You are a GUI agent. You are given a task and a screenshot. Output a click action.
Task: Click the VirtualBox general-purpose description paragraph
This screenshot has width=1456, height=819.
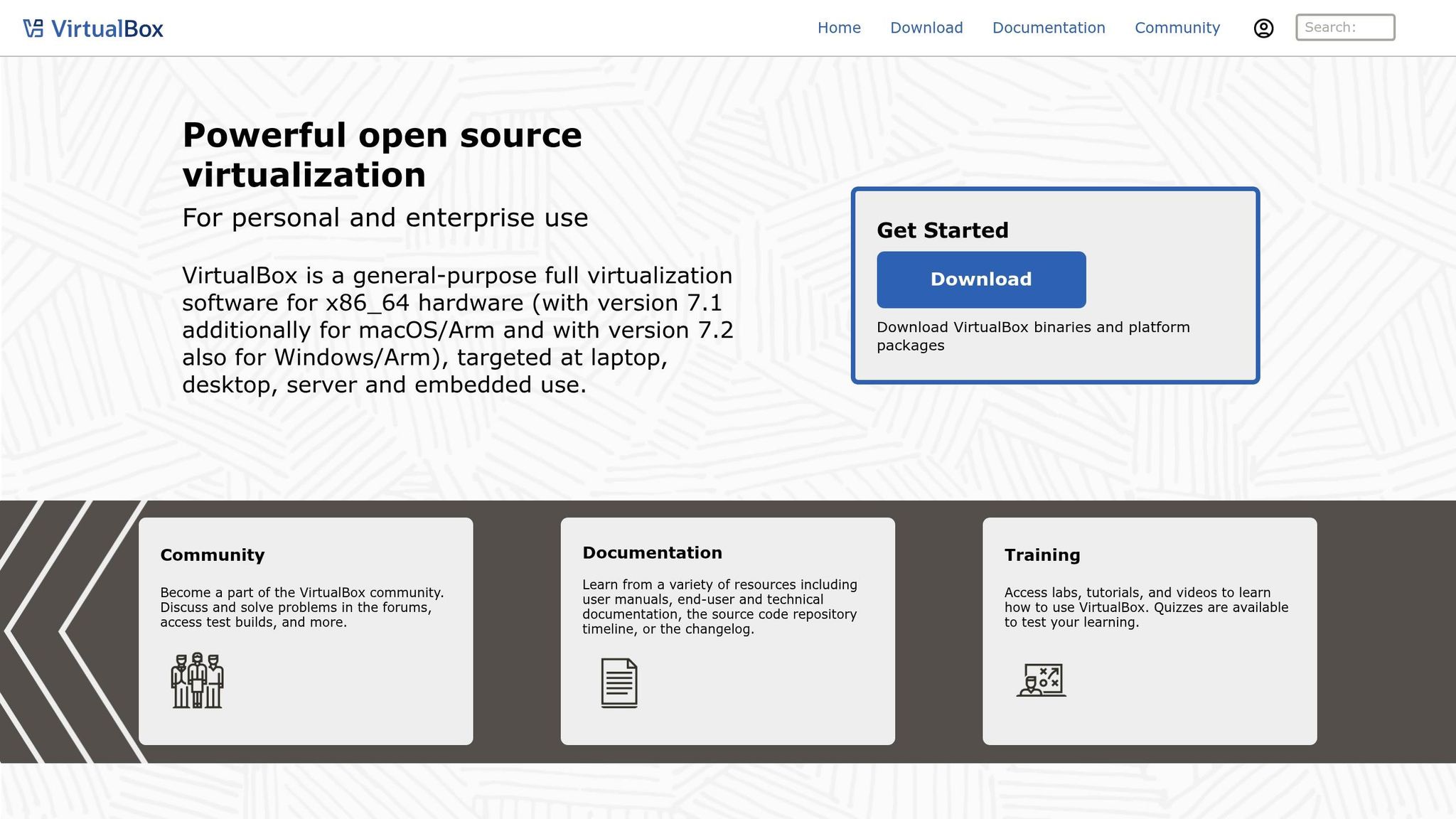click(x=458, y=330)
